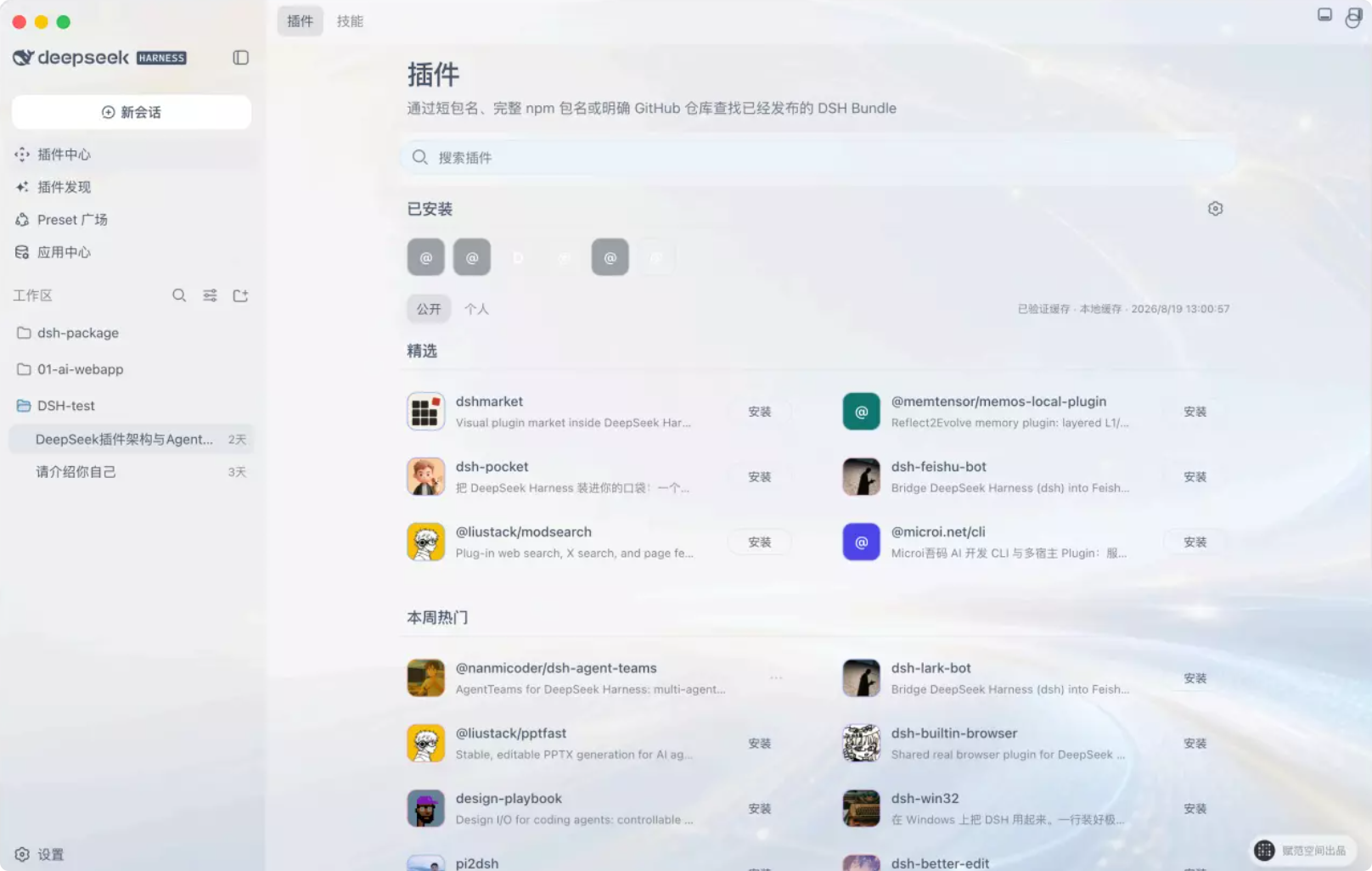Open the design-playbook plugin avatar icon
Image resolution: width=1372 pixels, height=871 pixels.
pos(426,809)
